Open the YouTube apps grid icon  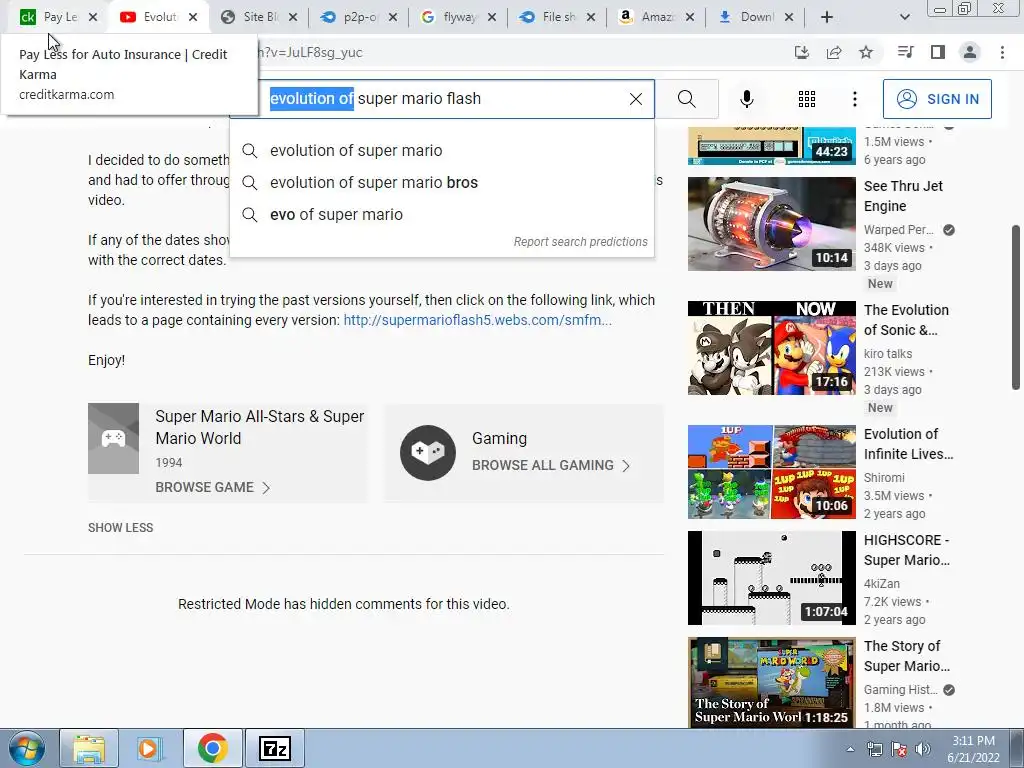pyautogui.click(x=807, y=99)
